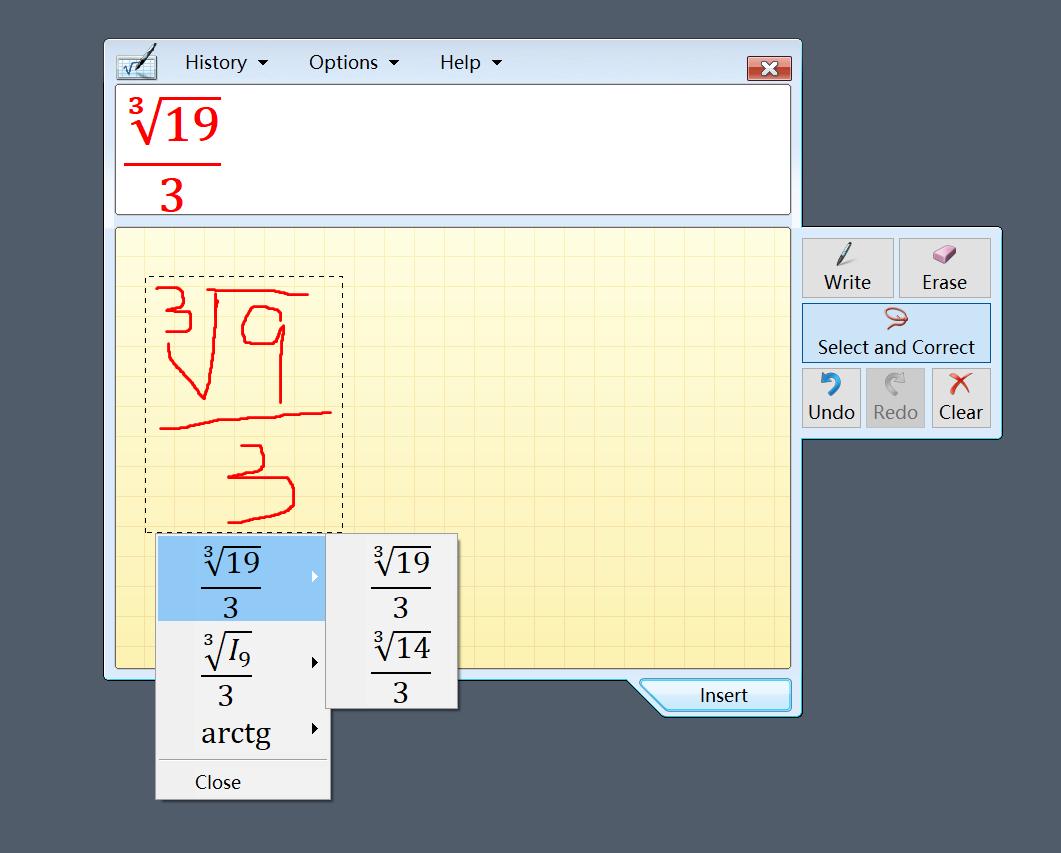Clear all handwriting
The width and height of the screenshot is (1061, 853).
click(x=960, y=398)
